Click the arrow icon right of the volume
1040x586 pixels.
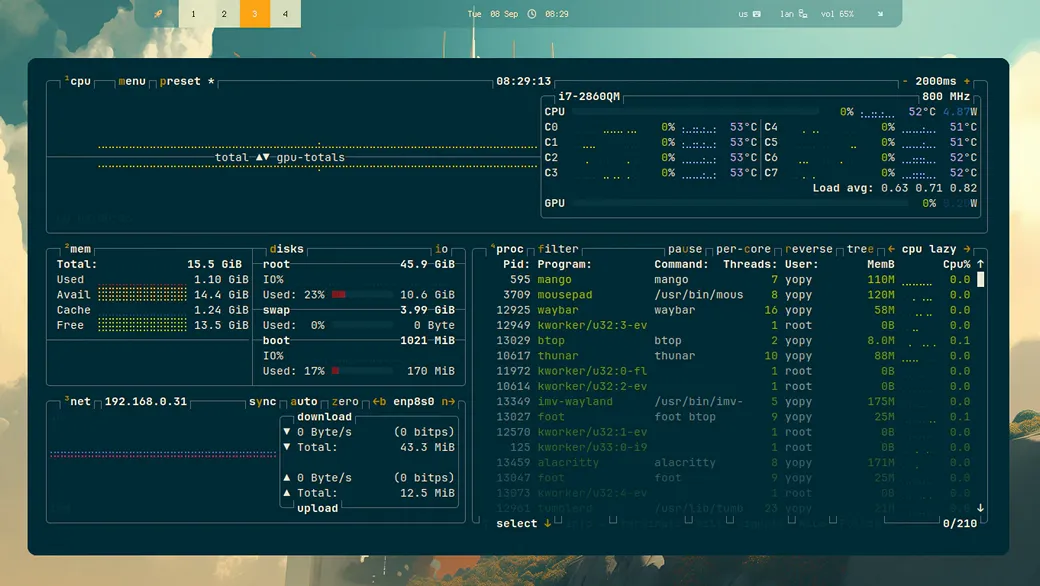pos(880,14)
